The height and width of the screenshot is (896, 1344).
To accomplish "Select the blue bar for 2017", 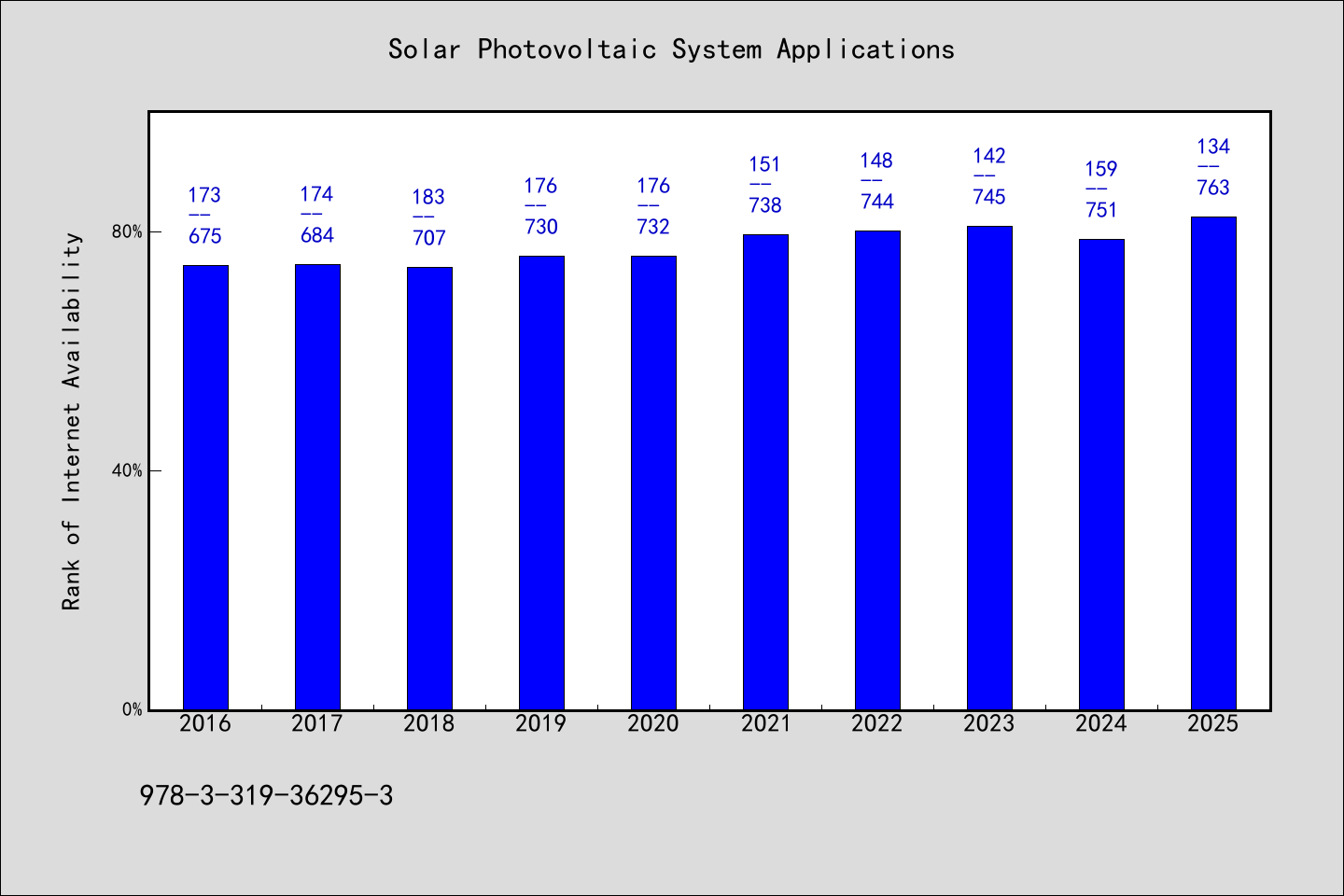I will pyautogui.click(x=317, y=487).
